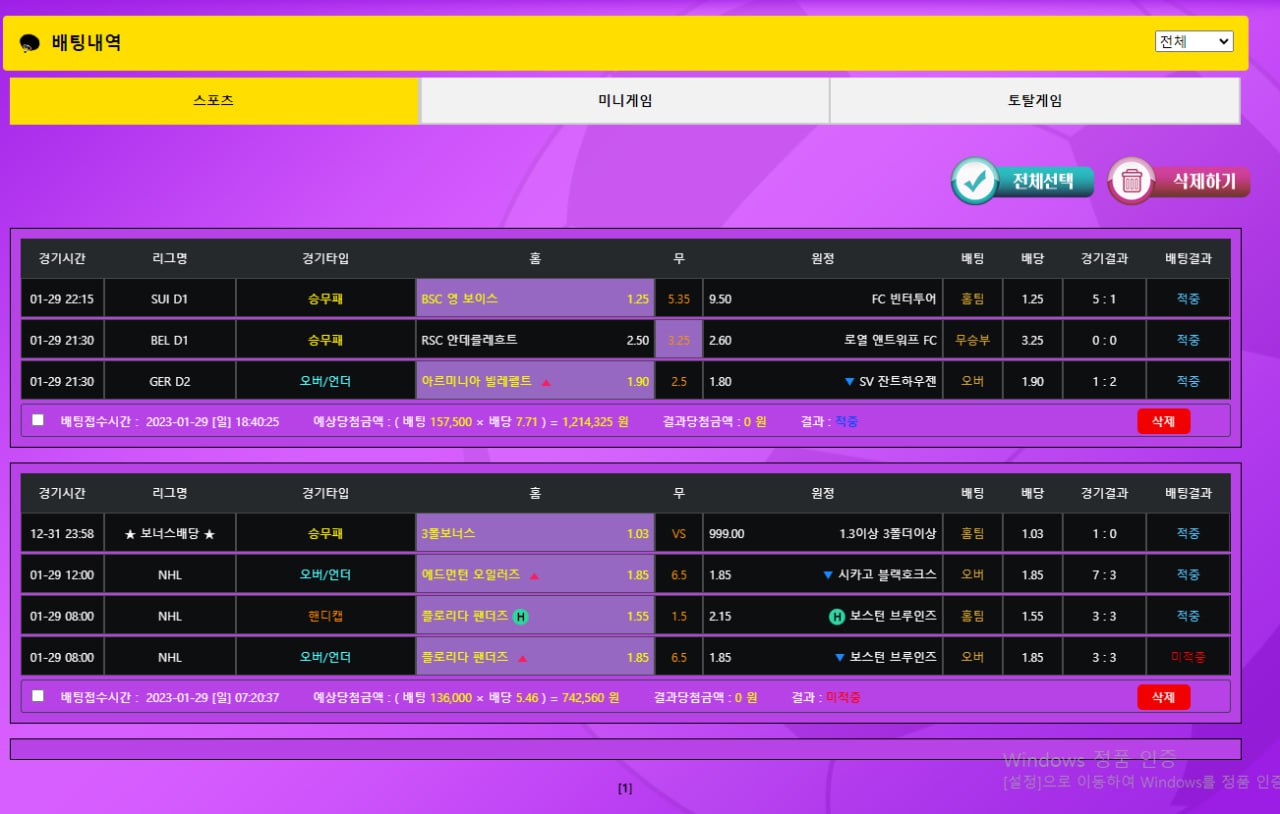The image size is (1280, 814).
Task: Click highlighted 3.25 draw odds cell
Action: [x=679, y=340]
